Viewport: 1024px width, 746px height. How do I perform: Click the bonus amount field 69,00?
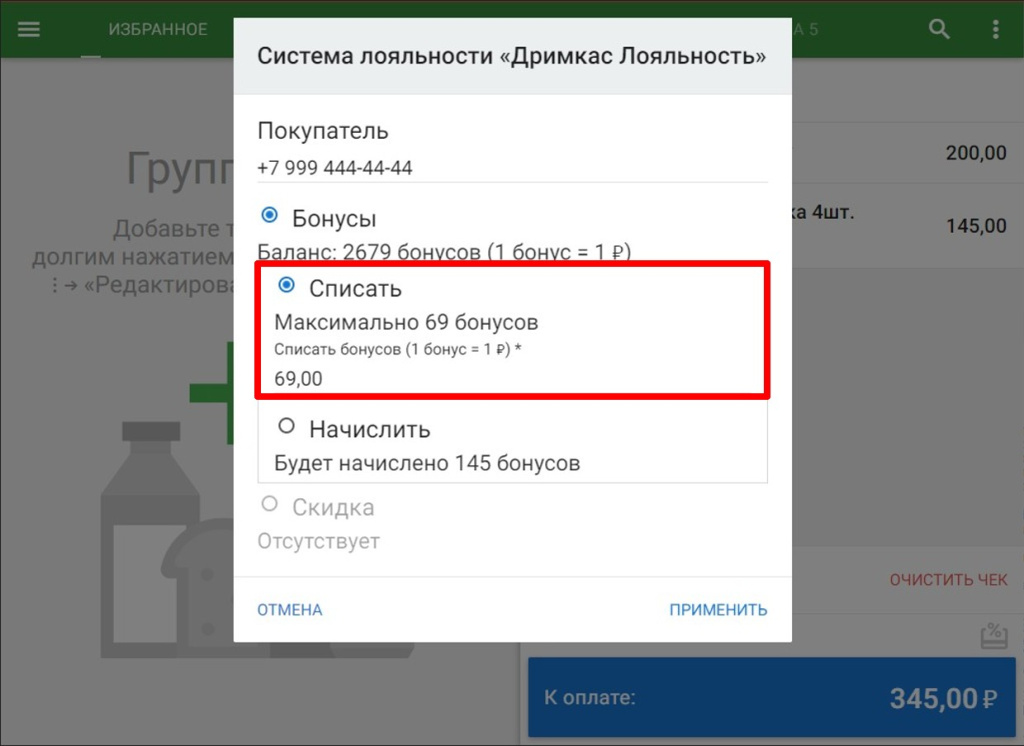[x=513, y=379]
